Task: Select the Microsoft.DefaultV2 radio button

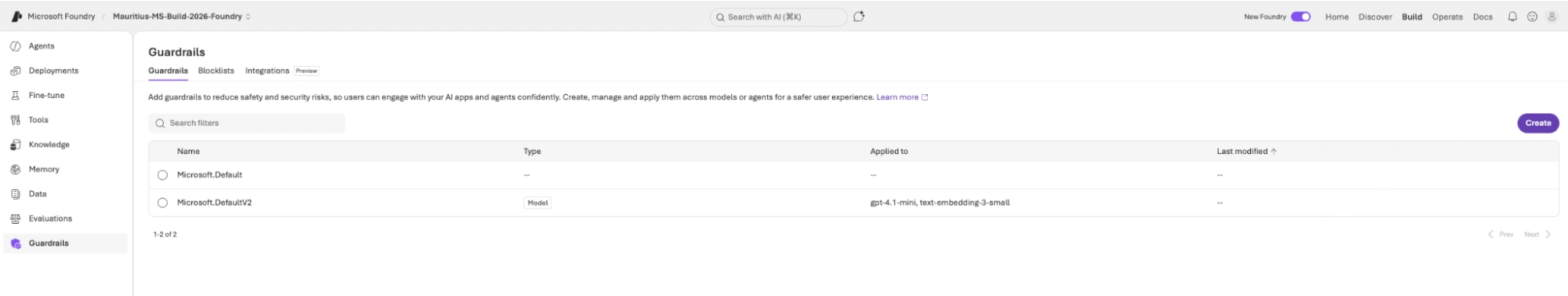Action: [x=162, y=203]
